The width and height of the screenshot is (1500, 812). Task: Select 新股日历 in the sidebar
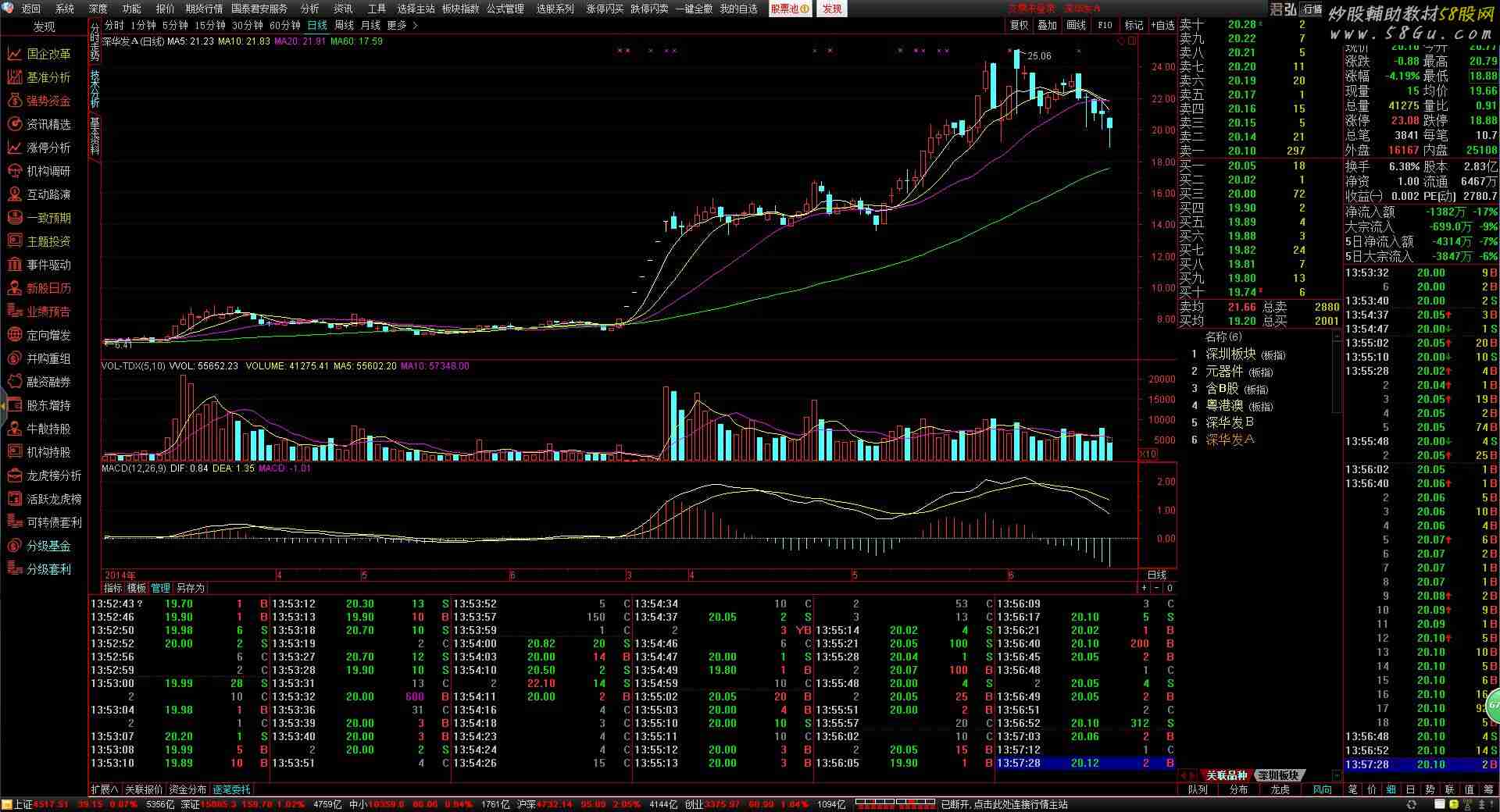[48, 288]
